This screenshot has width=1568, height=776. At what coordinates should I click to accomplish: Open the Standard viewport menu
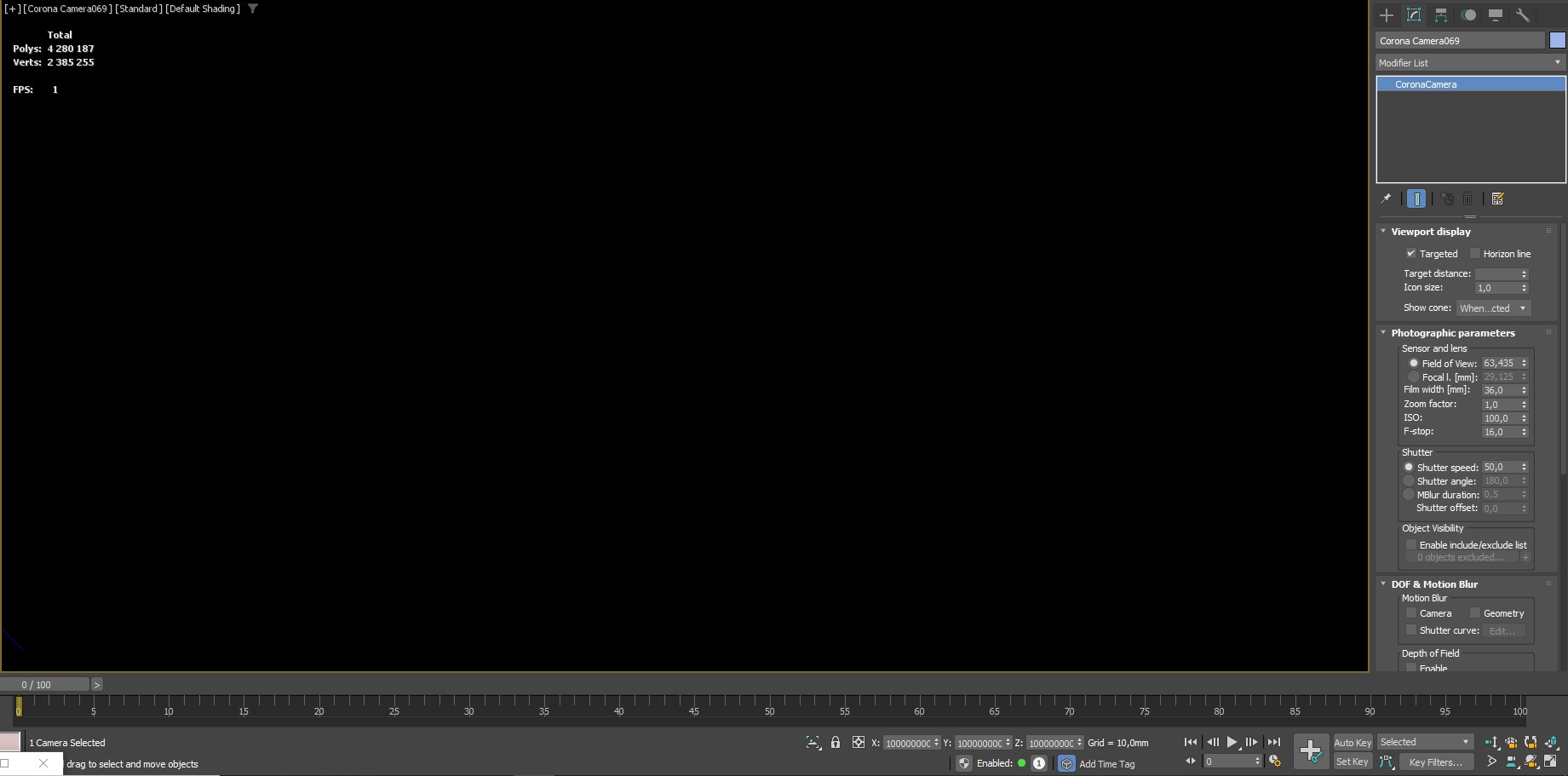(x=139, y=9)
